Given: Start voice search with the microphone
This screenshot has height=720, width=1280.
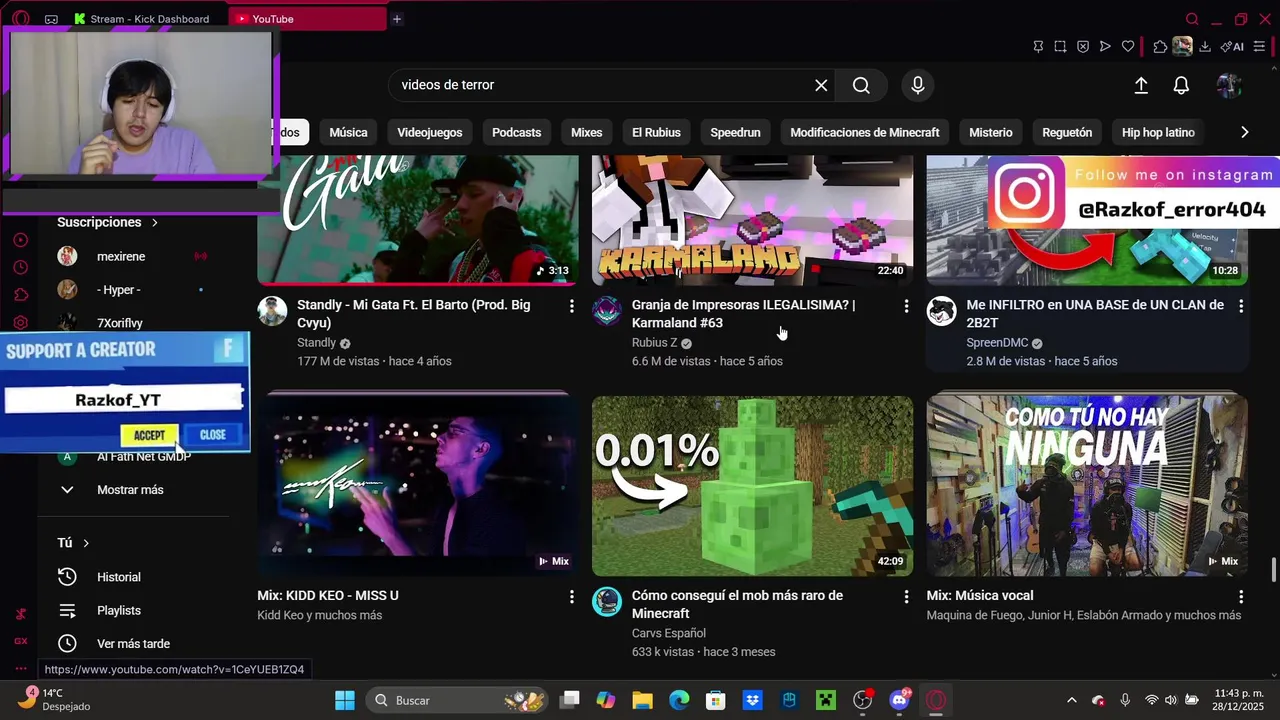Looking at the screenshot, I should (918, 85).
